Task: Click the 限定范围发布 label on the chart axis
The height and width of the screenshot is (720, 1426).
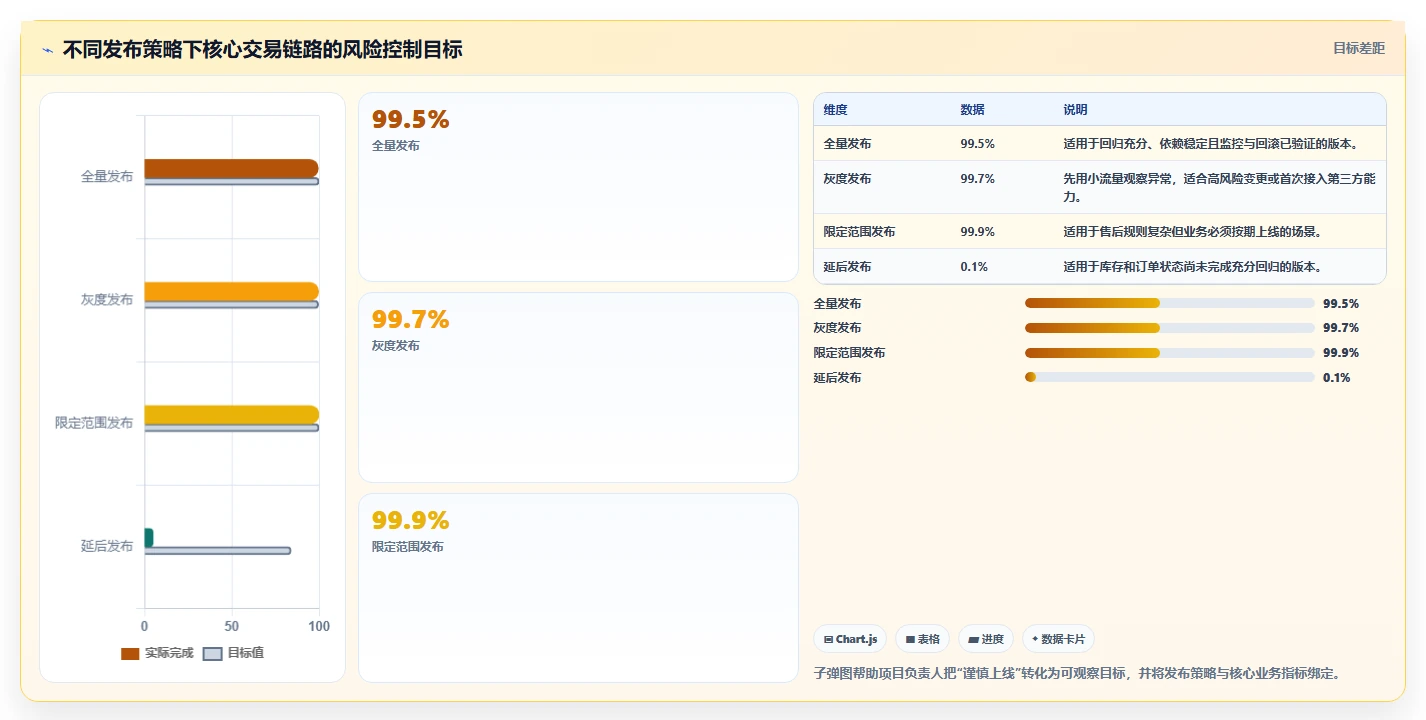Action: [x=94, y=423]
